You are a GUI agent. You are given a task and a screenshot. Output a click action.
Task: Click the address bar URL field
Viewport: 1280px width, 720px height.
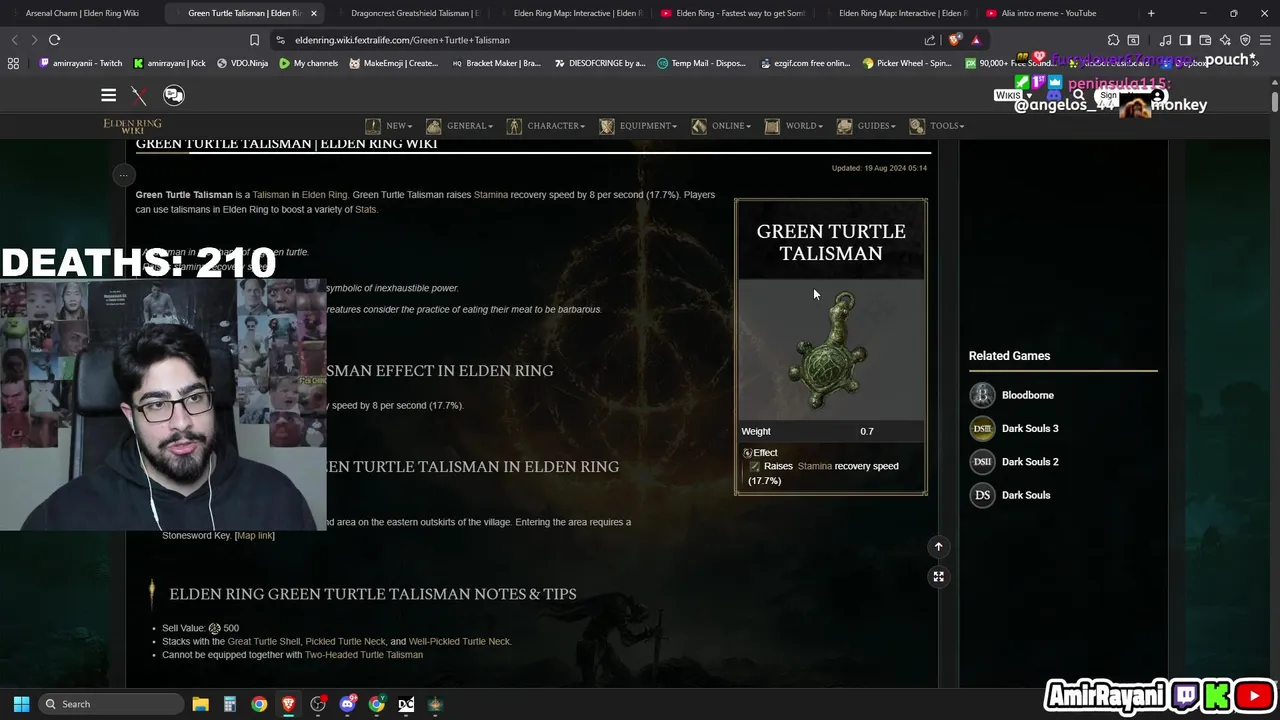click(600, 40)
